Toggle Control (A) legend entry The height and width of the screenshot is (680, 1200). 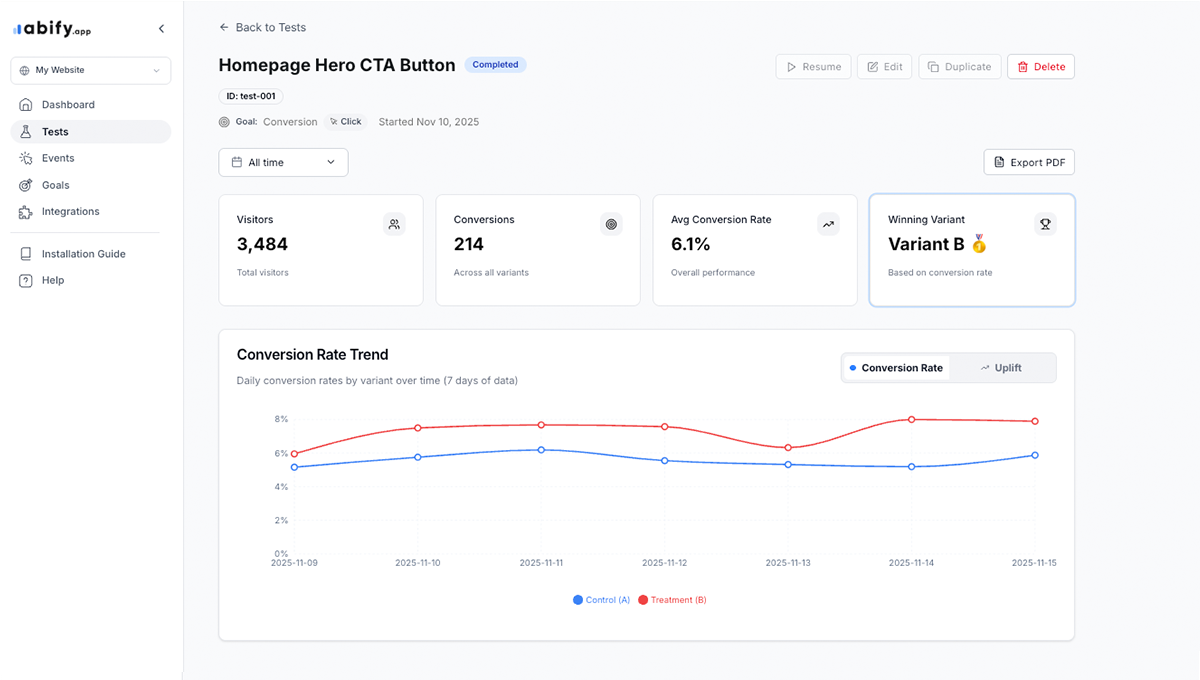(602, 600)
